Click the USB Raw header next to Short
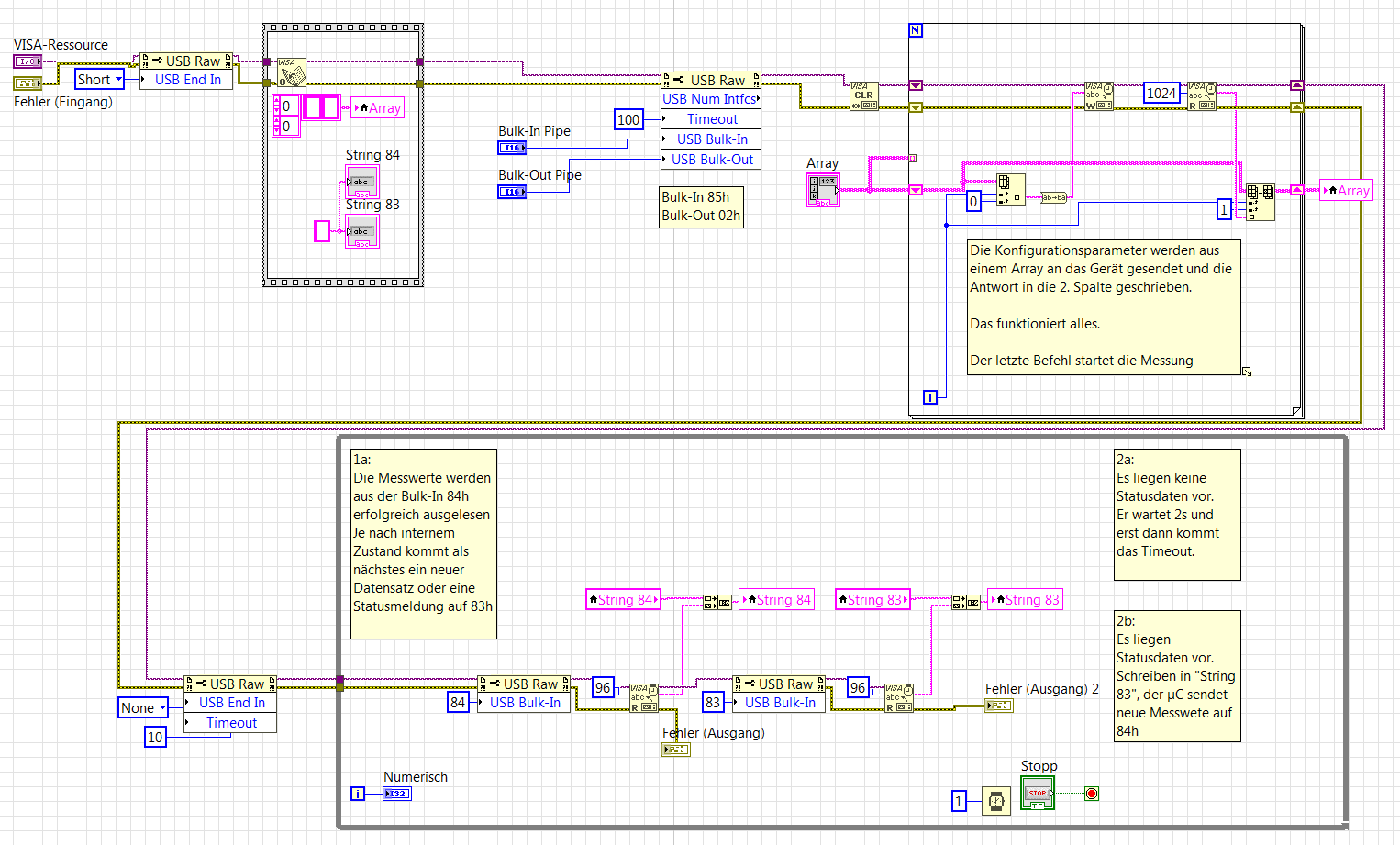 pyautogui.click(x=187, y=61)
